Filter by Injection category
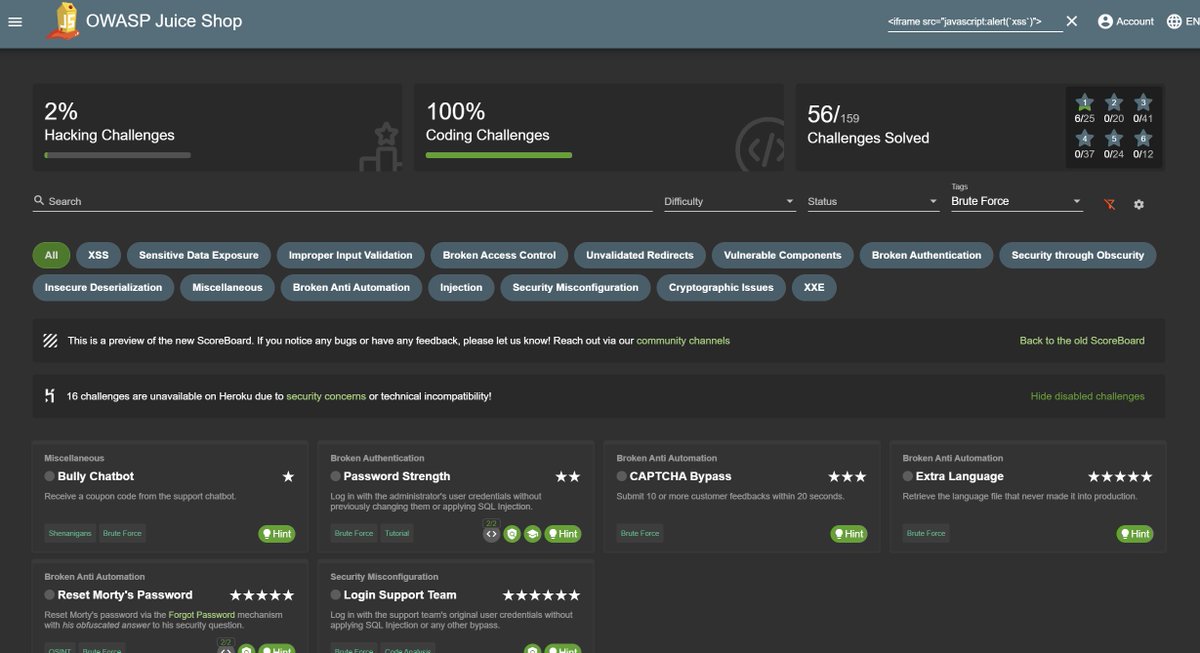The height and width of the screenshot is (653, 1200). pos(461,287)
